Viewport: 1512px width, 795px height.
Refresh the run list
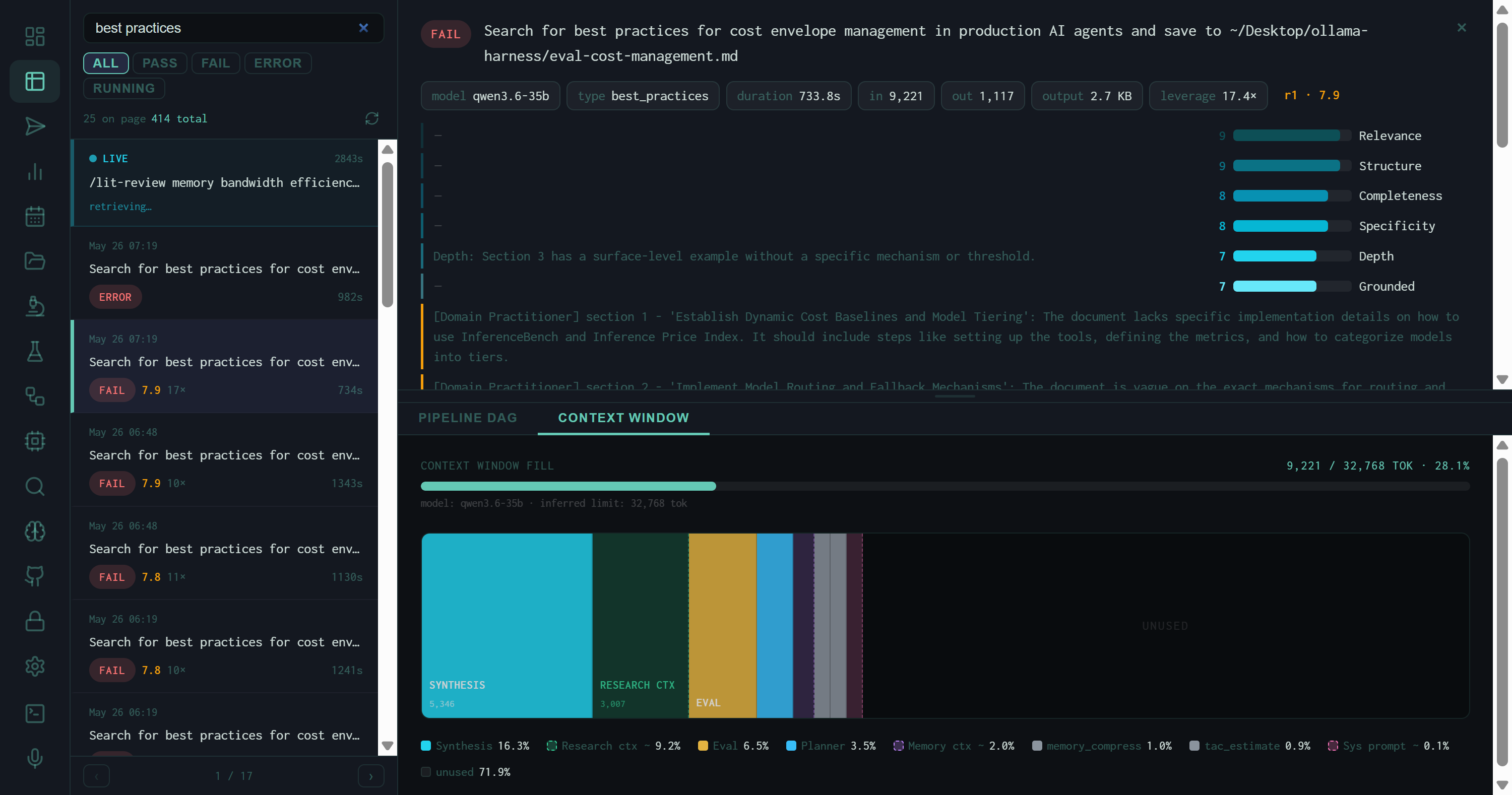pos(371,118)
